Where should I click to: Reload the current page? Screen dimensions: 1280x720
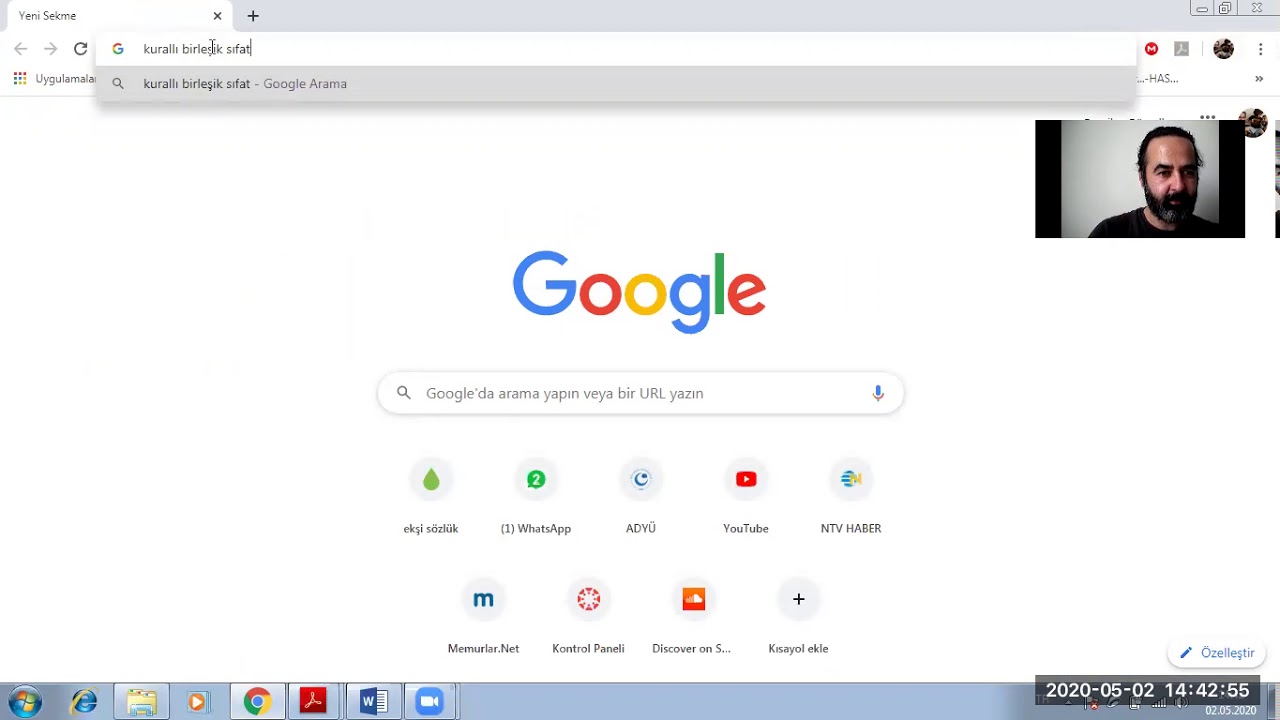pos(80,49)
